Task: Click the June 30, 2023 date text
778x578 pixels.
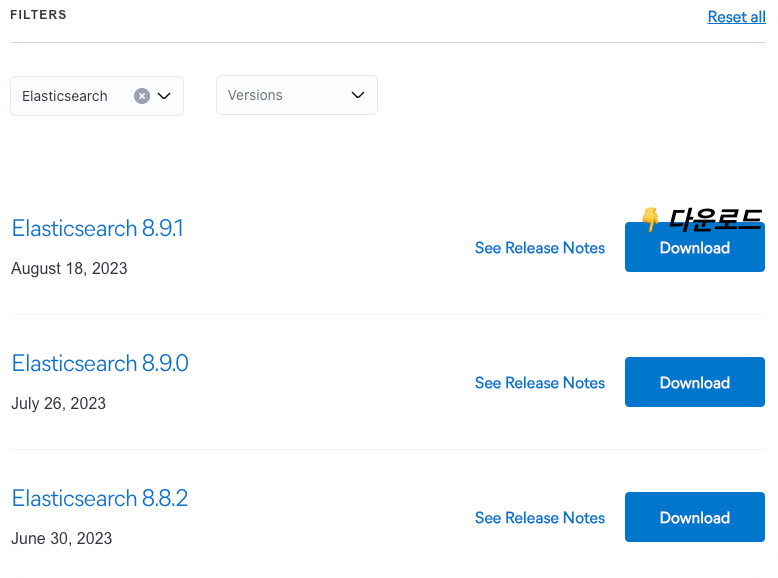Action: pos(62,538)
